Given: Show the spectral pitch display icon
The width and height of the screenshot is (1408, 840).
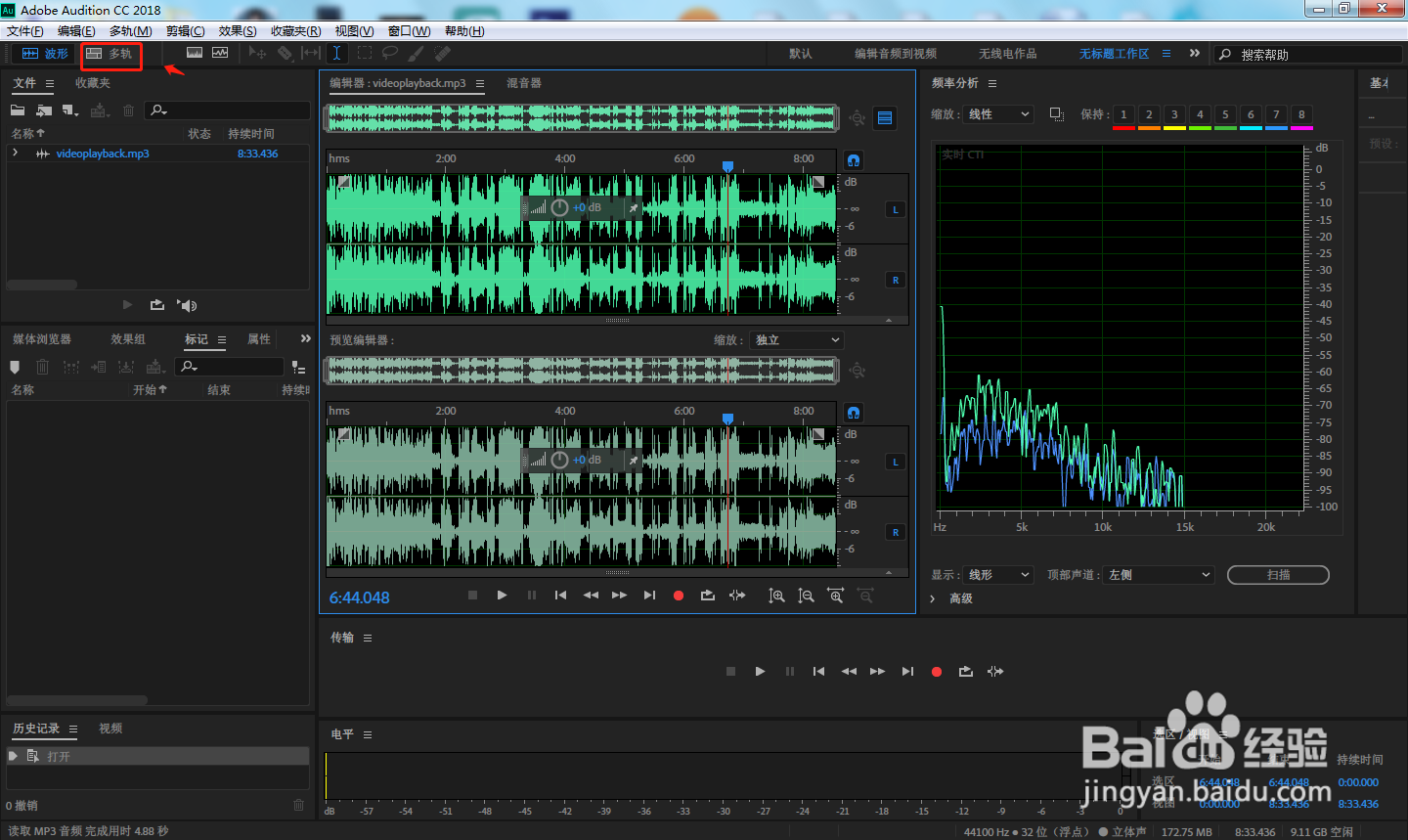Looking at the screenshot, I should [x=220, y=53].
